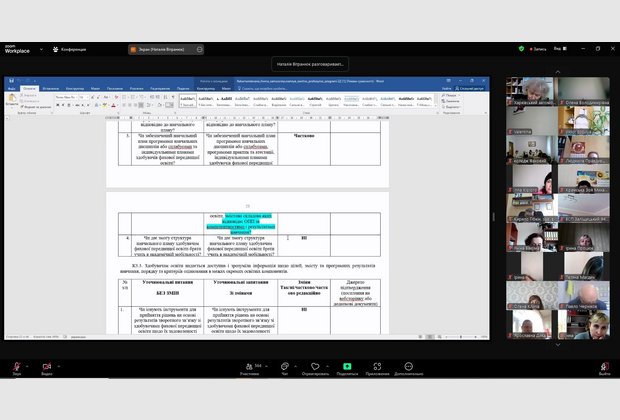The image size is (620, 420).
Task: Unmute the microphone in Zoom toolbar
Action: click(x=17, y=367)
